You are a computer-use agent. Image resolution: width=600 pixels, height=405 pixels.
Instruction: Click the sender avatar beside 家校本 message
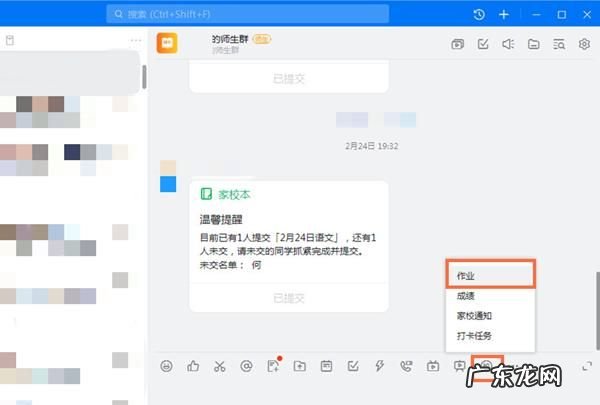tap(168, 176)
